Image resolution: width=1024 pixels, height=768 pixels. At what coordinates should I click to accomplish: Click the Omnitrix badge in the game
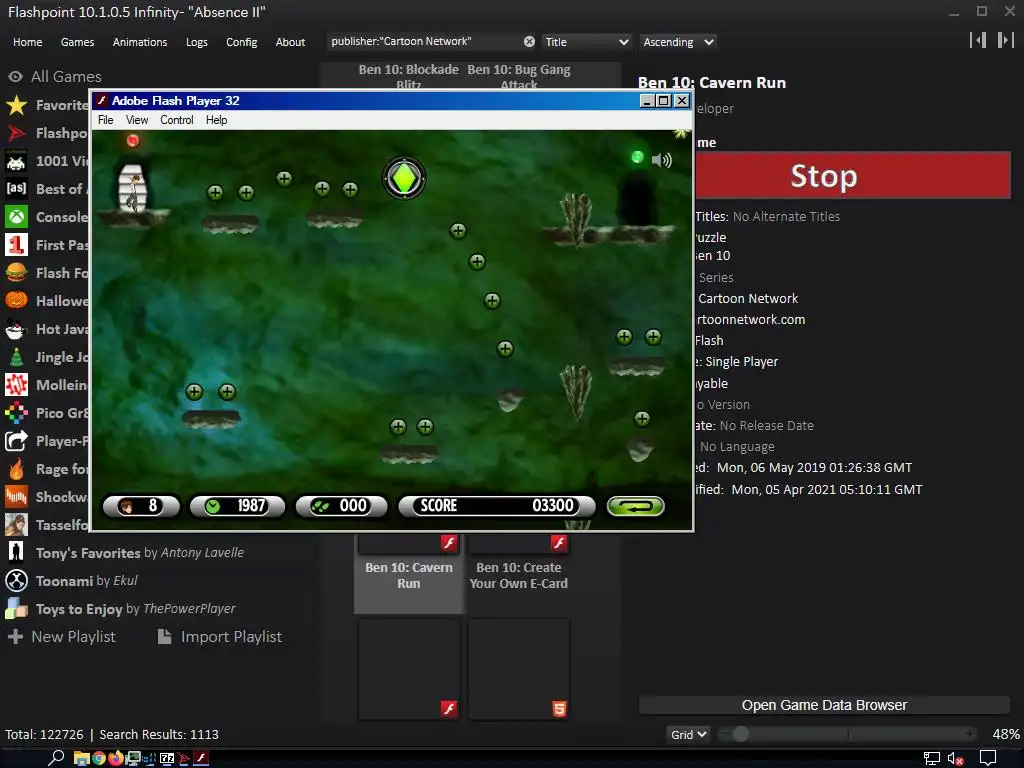(404, 179)
